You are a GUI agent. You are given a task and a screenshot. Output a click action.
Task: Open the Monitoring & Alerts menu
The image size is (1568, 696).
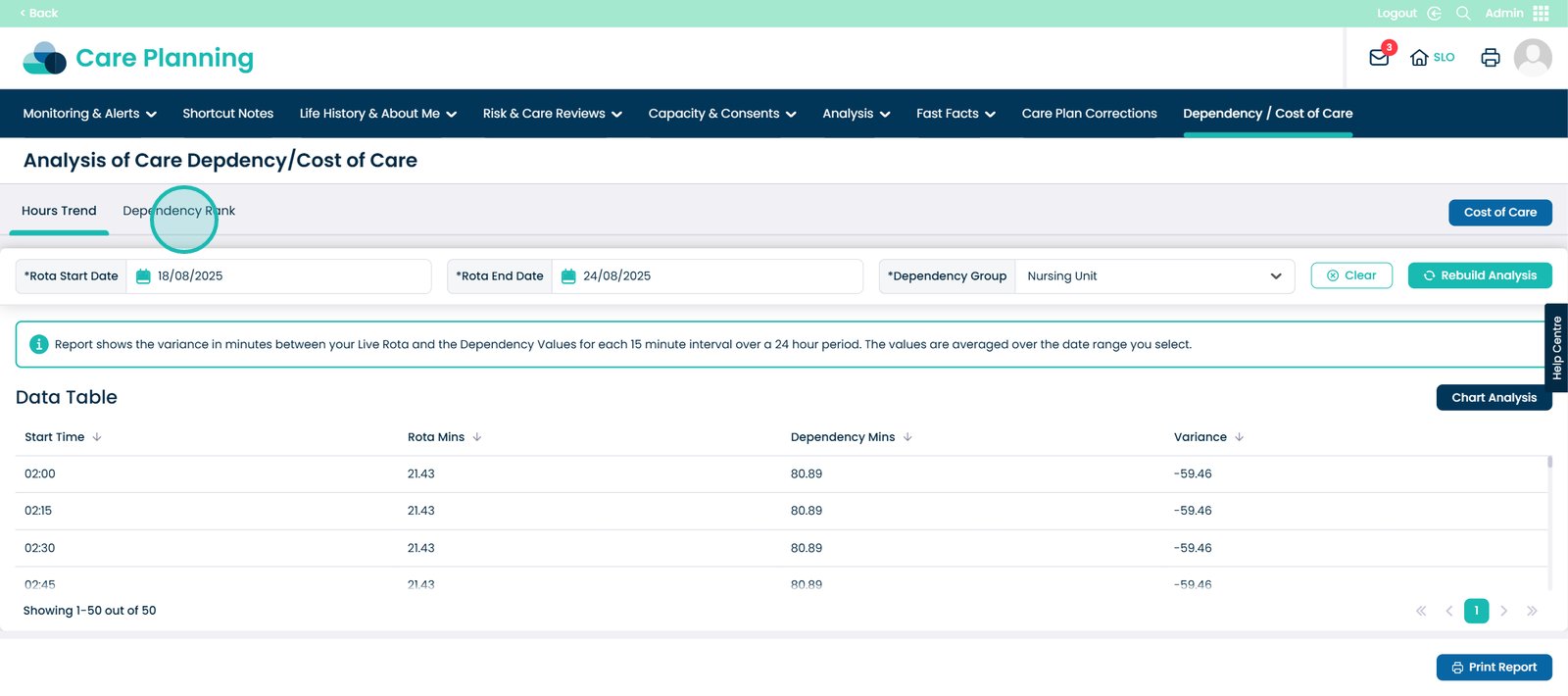[89, 114]
